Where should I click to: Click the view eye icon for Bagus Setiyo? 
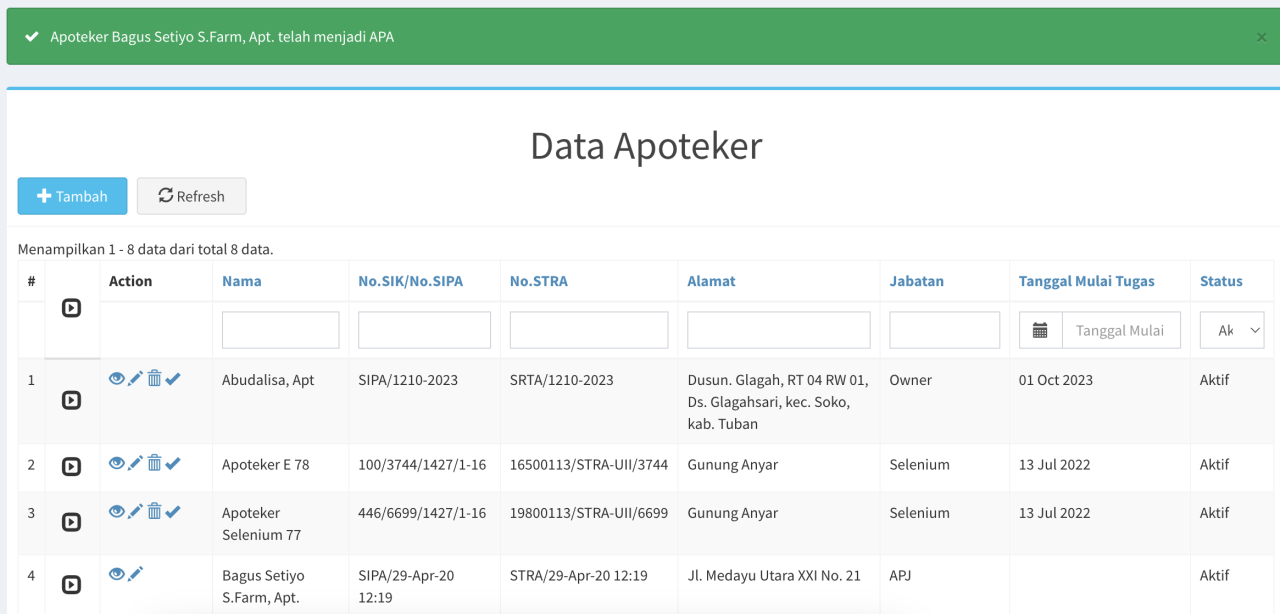117,573
